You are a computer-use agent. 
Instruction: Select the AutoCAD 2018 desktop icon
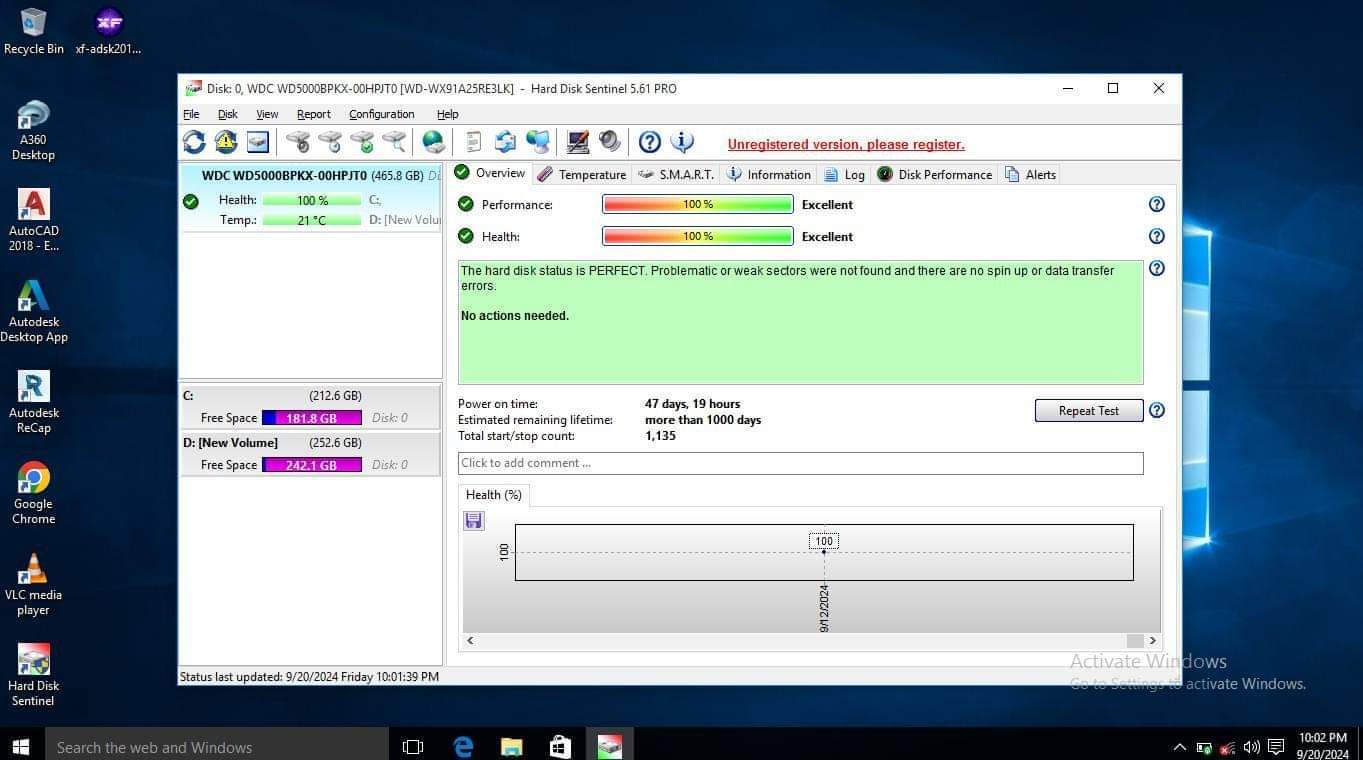(x=33, y=220)
